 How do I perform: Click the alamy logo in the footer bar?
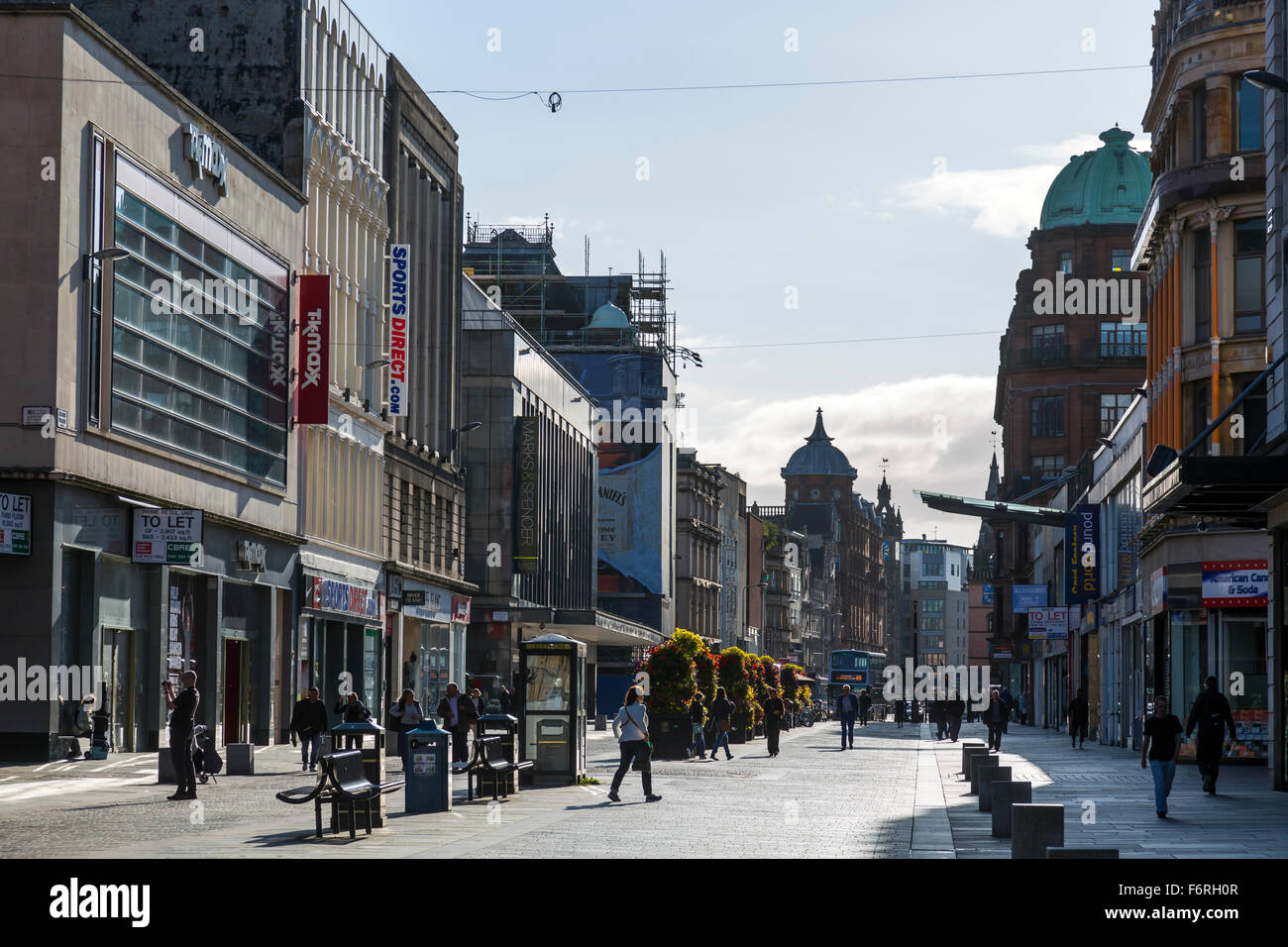[100, 902]
